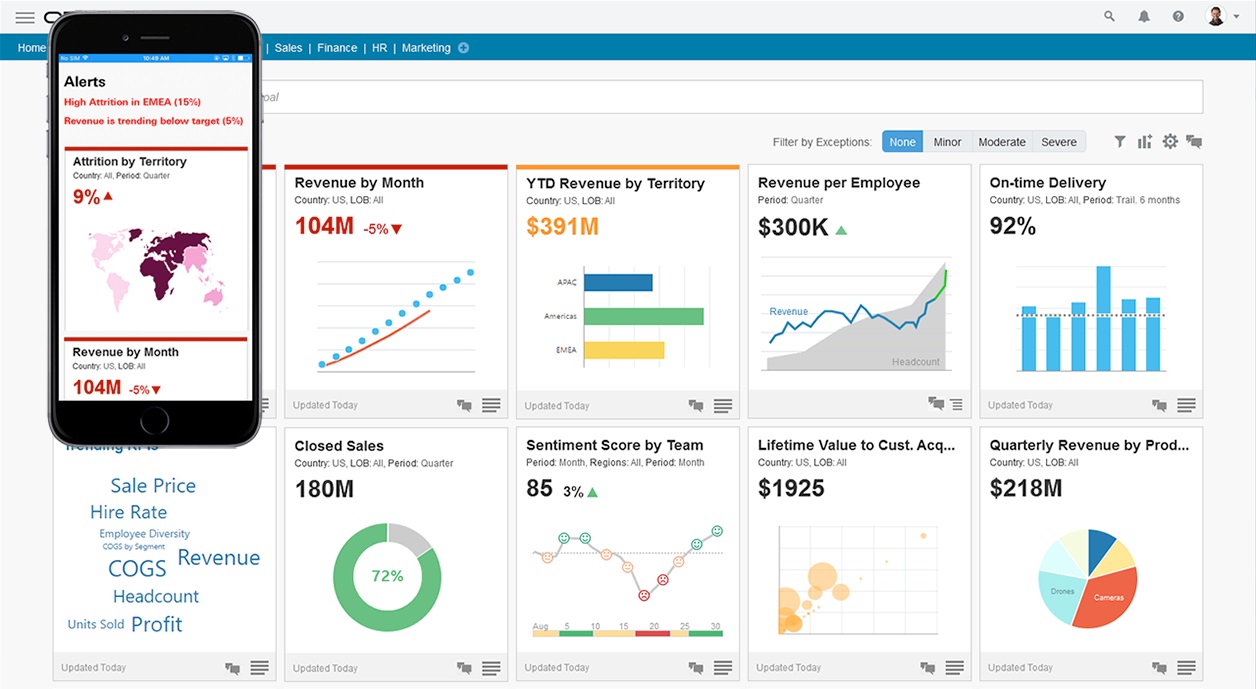This screenshot has width=1256, height=689.
Task: Open the hamburger navigation menu
Action: (25, 18)
